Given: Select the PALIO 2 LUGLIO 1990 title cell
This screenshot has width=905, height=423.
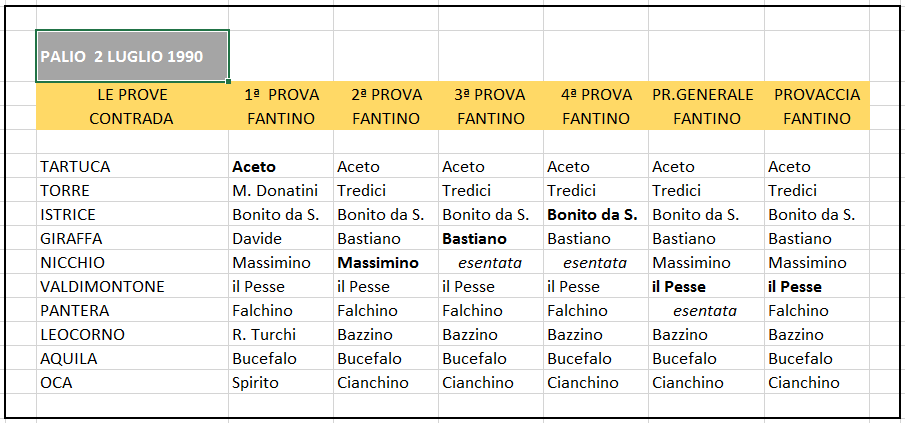Looking at the screenshot, I should tap(132, 56).
